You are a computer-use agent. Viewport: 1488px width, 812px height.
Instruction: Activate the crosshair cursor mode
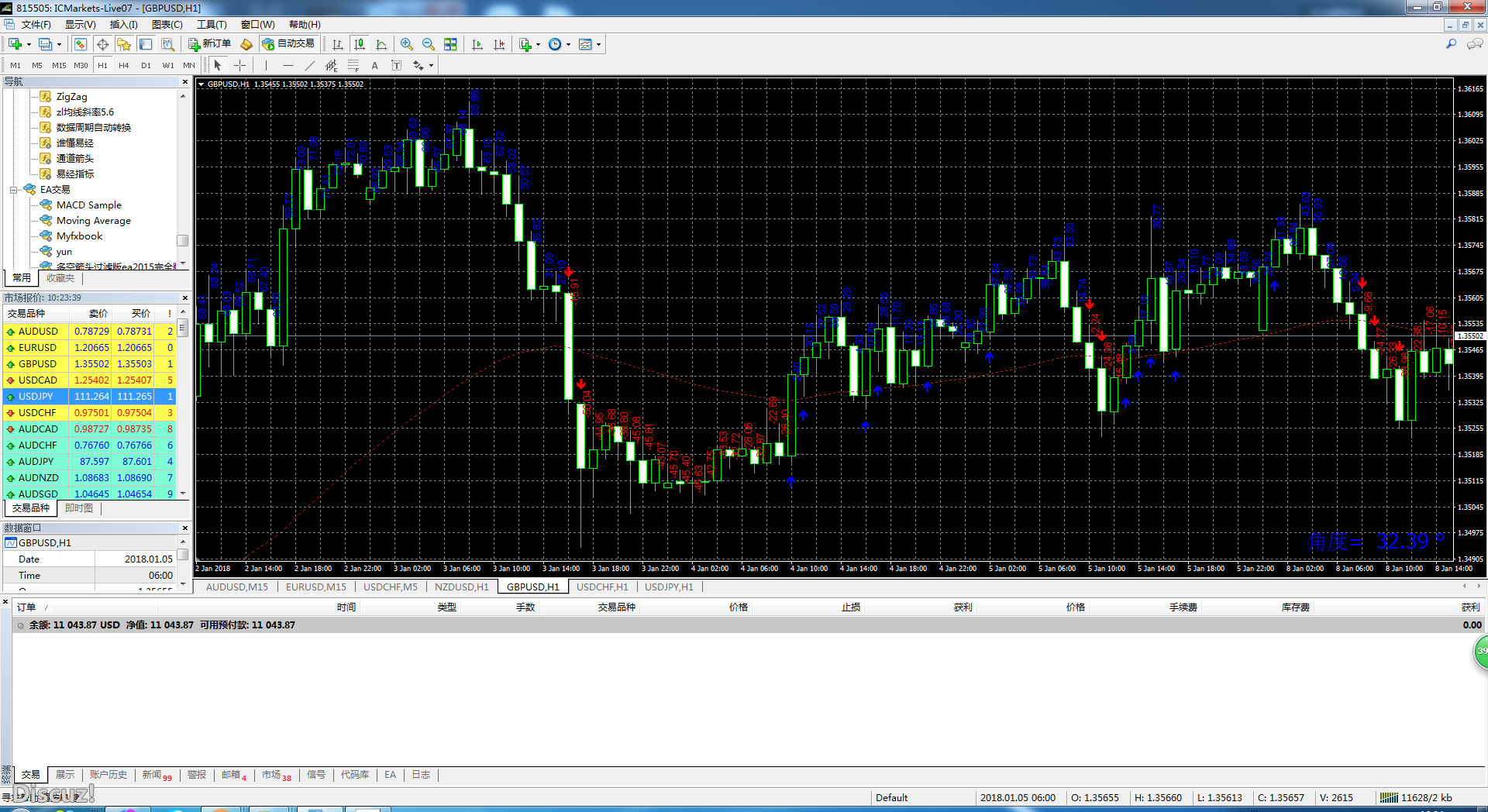pos(239,65)
